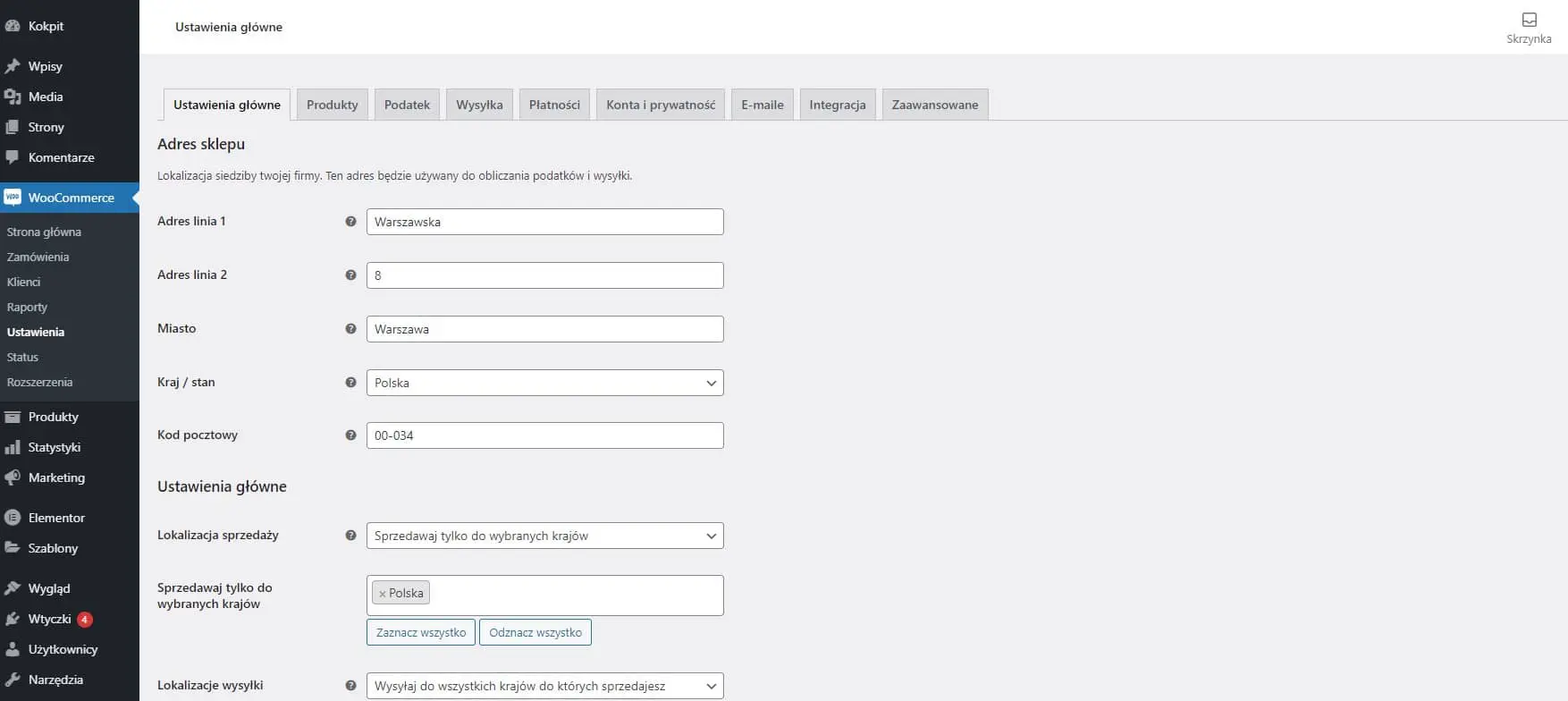This screenshot has height=701, width=1568.
Task: Click the Miasto input field
Action: [x=544, y=329]
